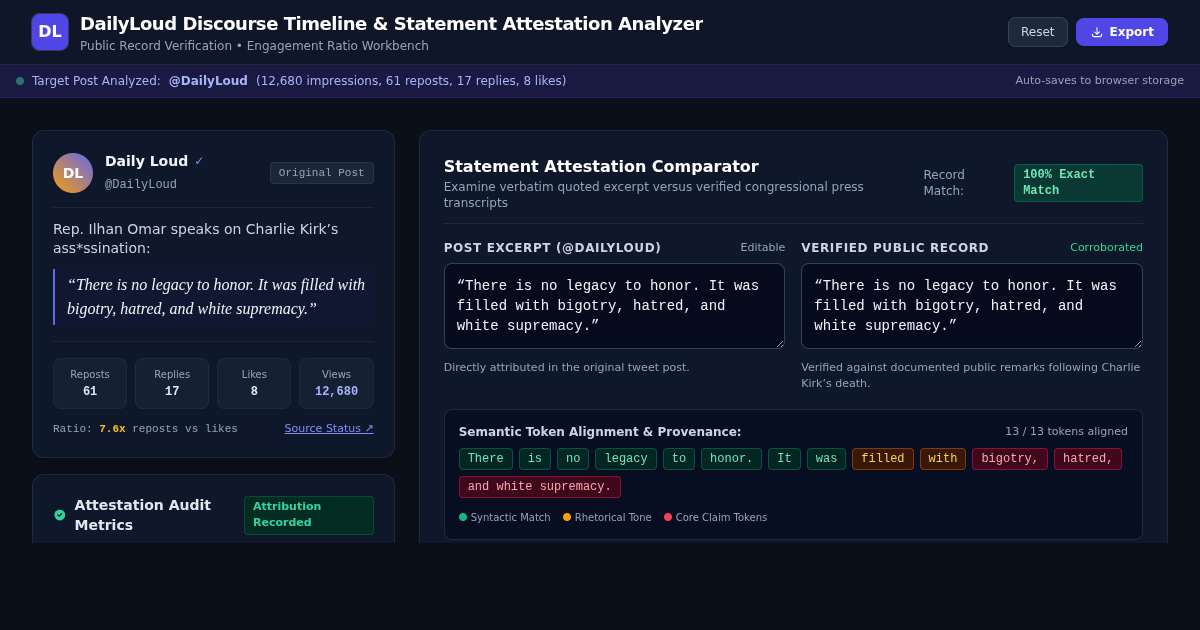Click the Syntactic Match legend entry

[505, 517]
